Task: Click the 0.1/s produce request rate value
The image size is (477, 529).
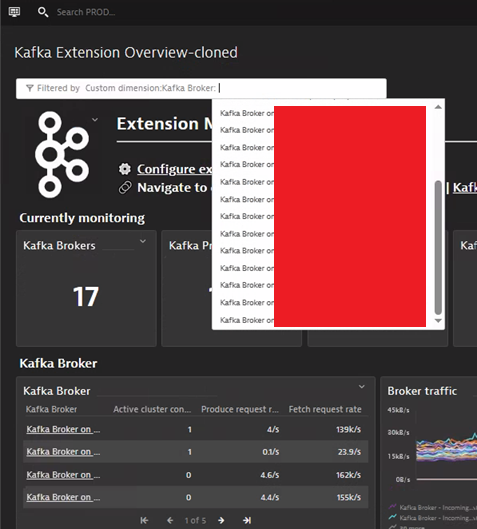Action: (271, 452)
